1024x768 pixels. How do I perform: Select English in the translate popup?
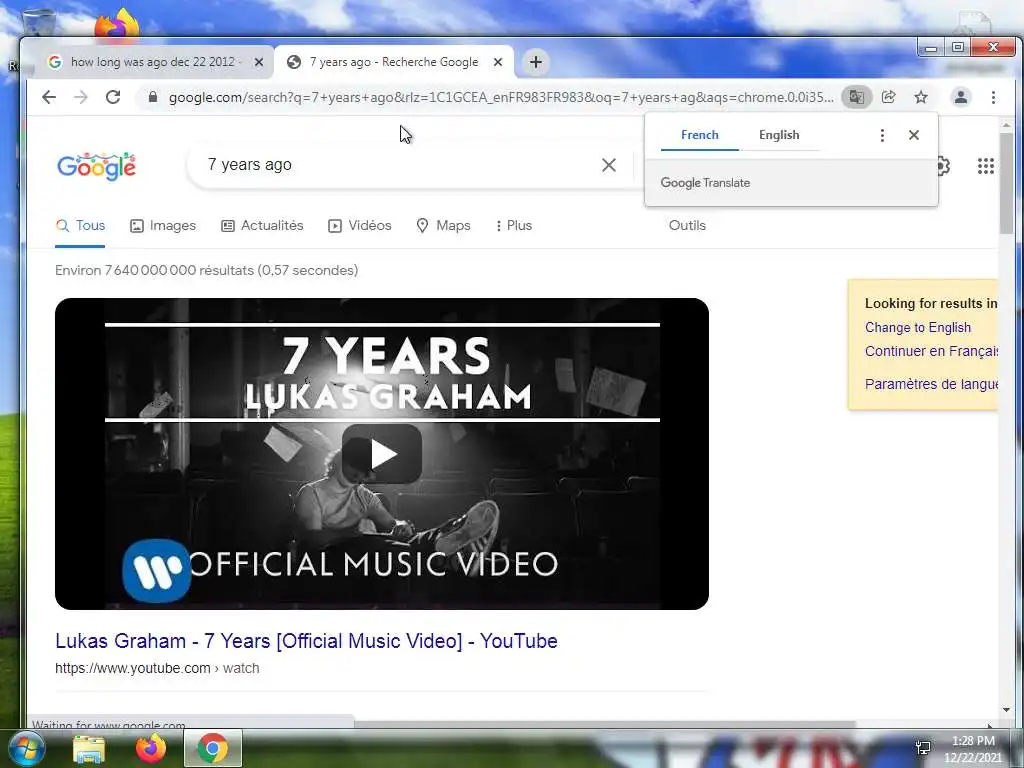[779, 135]
